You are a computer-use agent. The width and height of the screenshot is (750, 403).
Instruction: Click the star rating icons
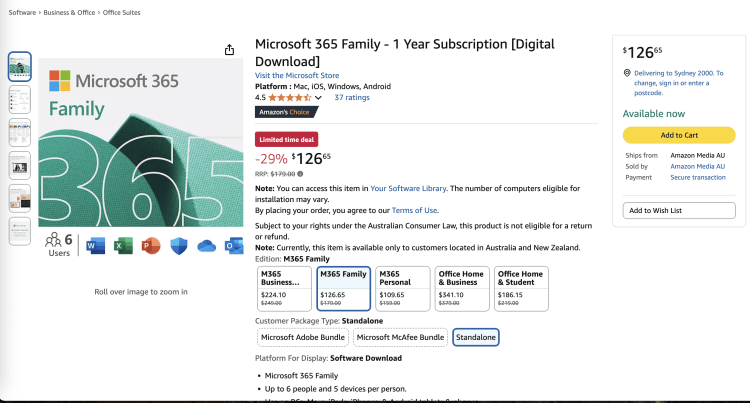point(290,98)
